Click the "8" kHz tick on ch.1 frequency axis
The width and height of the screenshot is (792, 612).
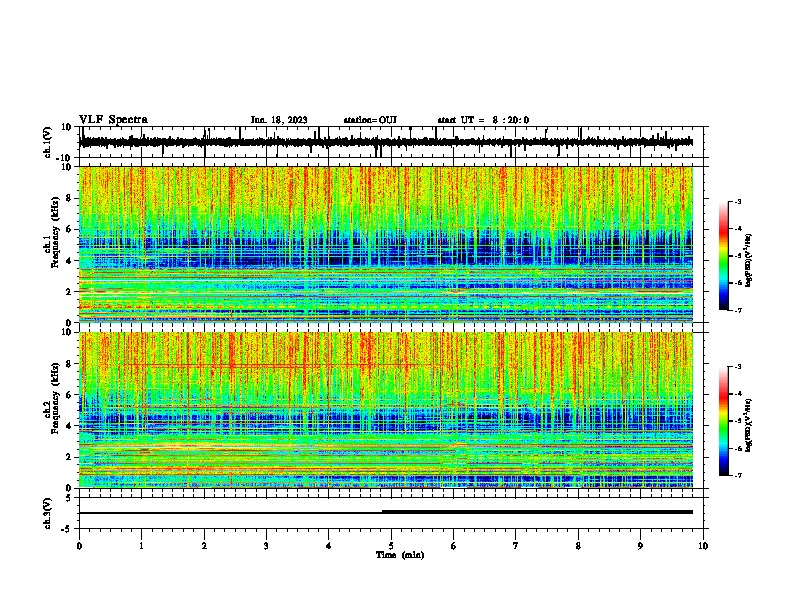(x=69, y=198)
